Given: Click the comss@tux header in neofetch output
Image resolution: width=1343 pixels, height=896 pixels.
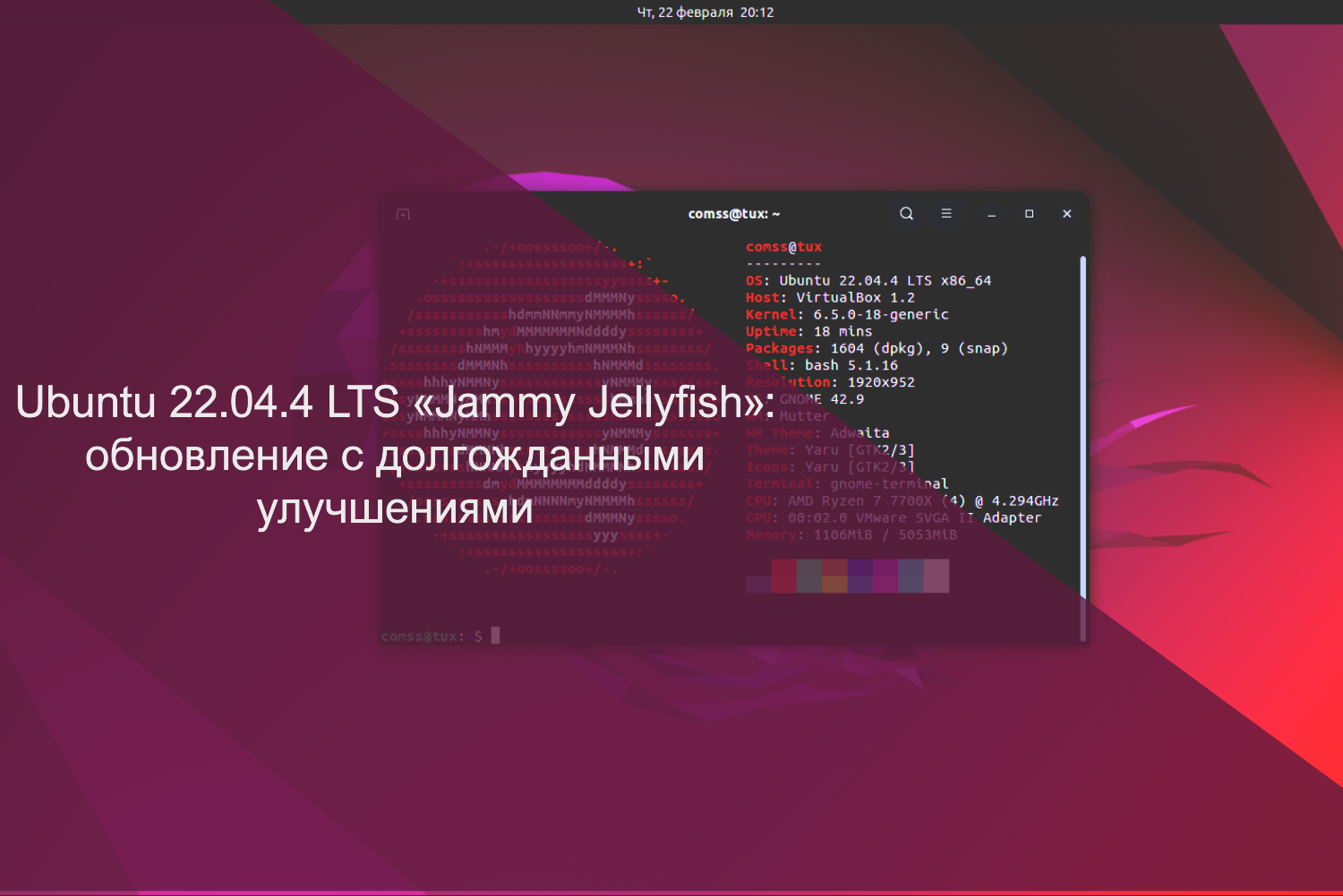Looking at the screenshot, I should coord(783,246).
